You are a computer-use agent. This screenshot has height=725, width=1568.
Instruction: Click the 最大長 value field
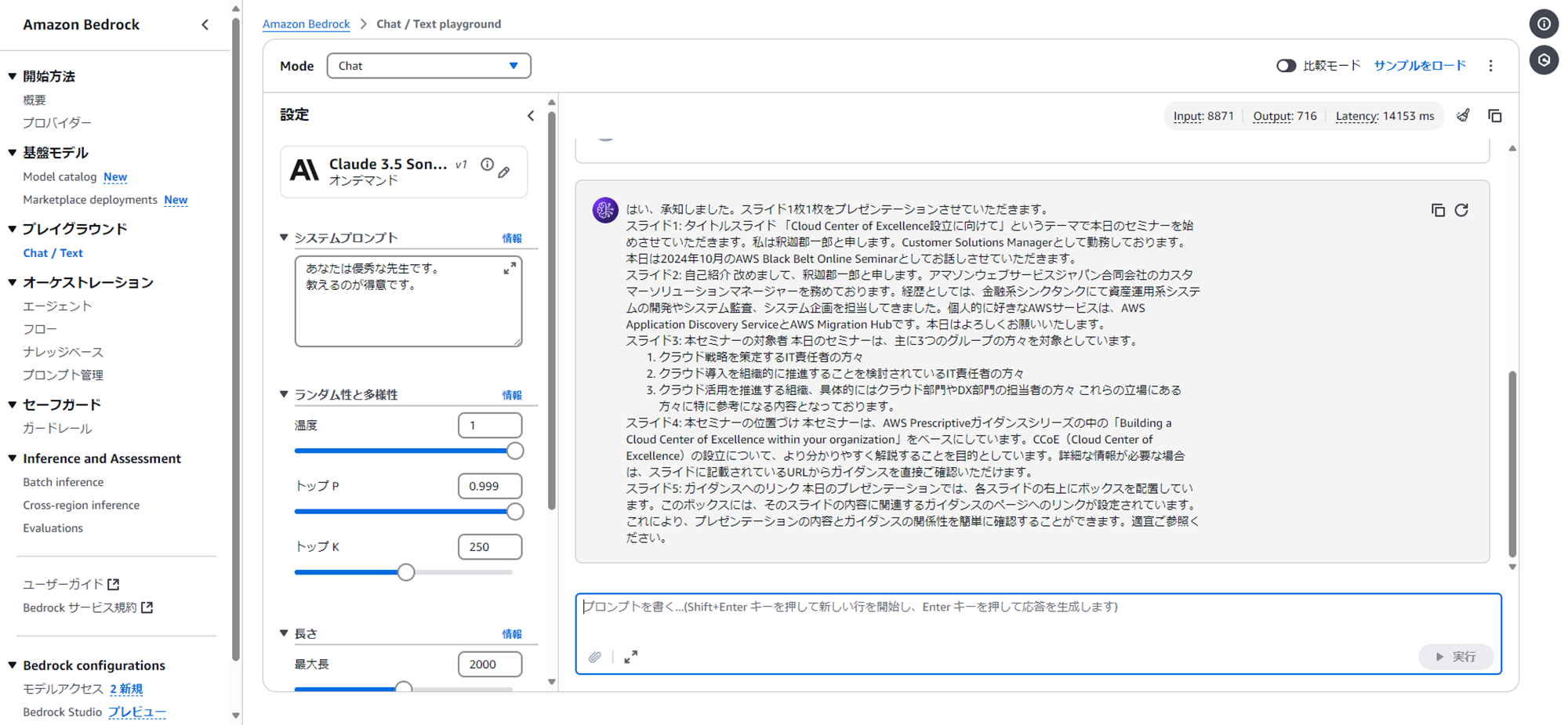click(490, 665)
